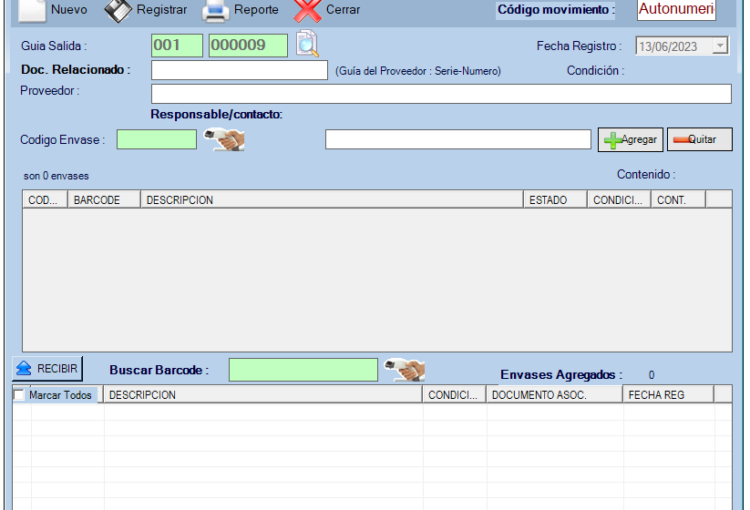This screenshot has height=510, width=750.
Task: Click barcode scanner icon next to Codigo Envase
Action: point(225,140)
